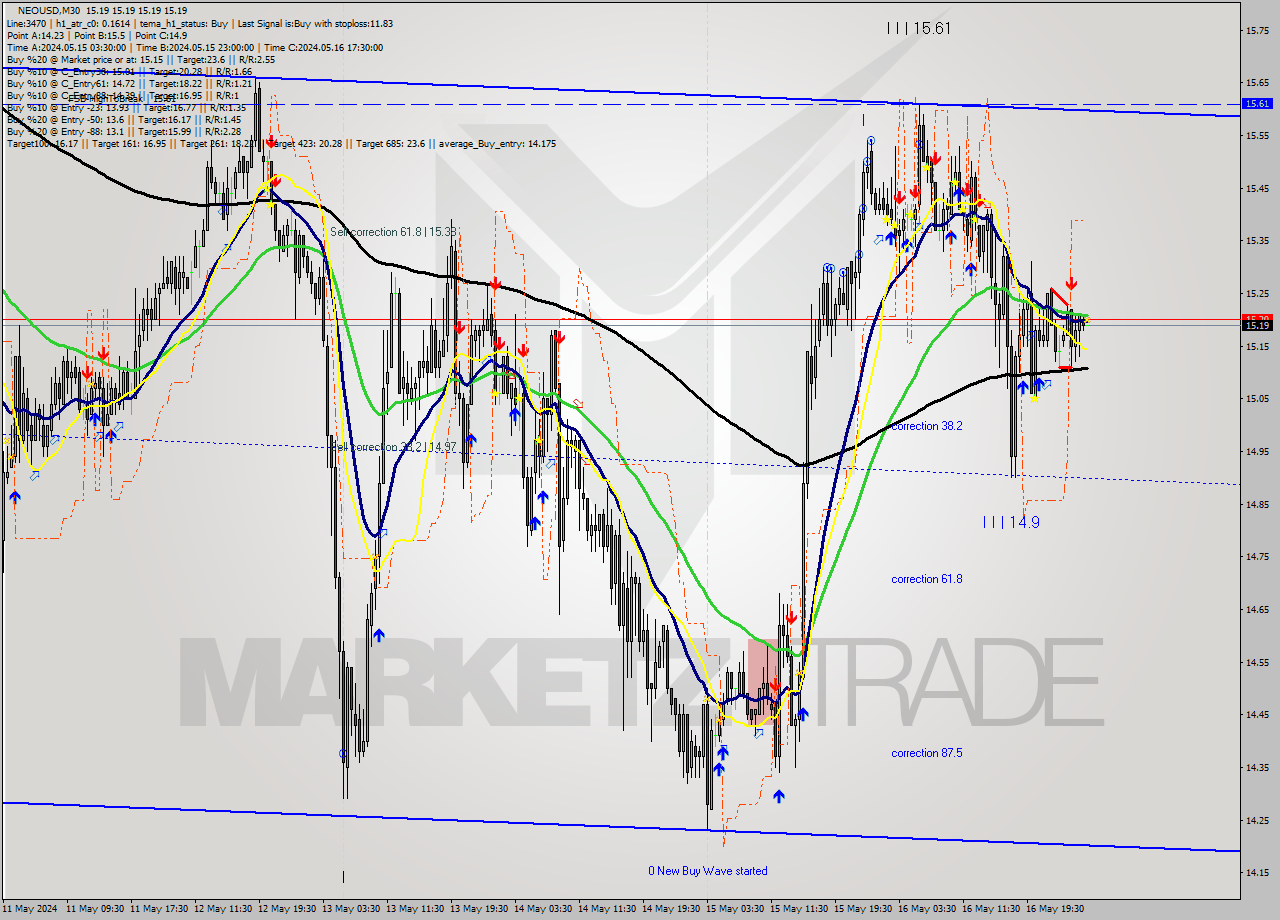Click '16 May 11:30' on time axis

[991, 909]
